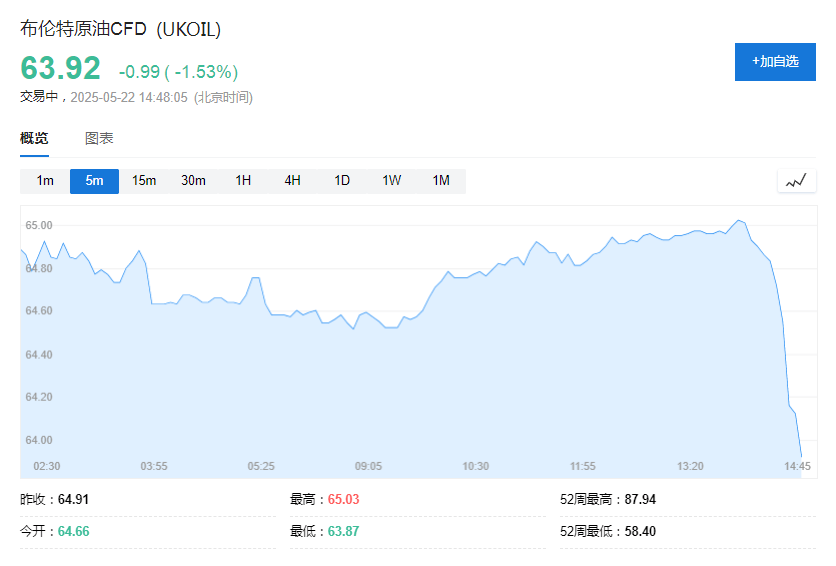Click the 最低 value 63.87
Image resolution: width=836 pixels, height=566 pixels.
tap(343, 531)
